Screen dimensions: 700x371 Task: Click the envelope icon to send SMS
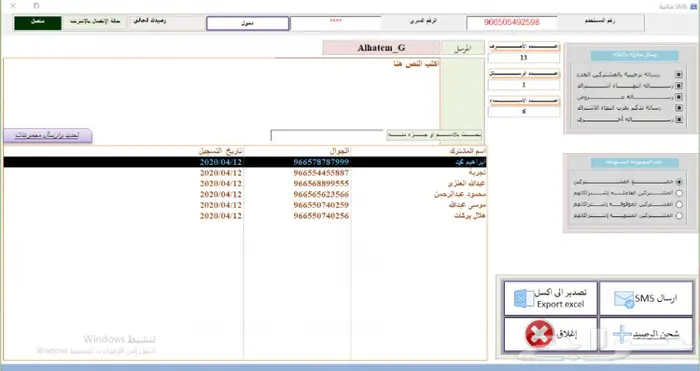[x=624, y=299]
